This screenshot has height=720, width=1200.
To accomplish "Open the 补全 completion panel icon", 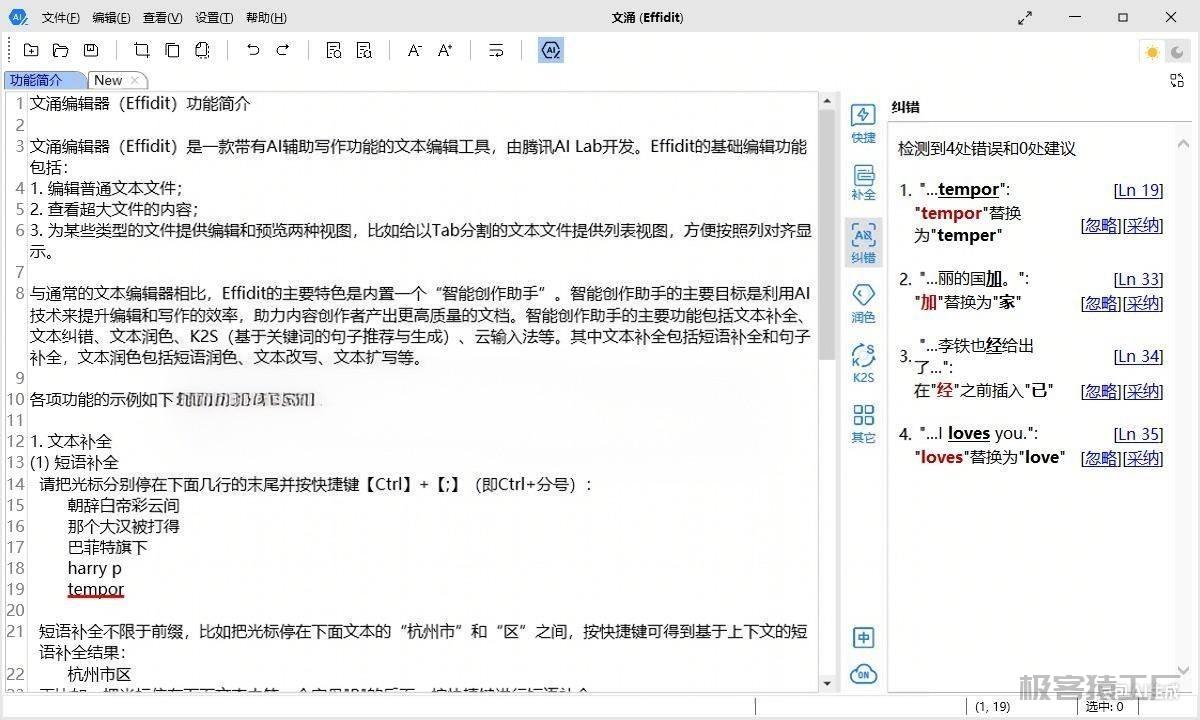I will click(863, 183).
